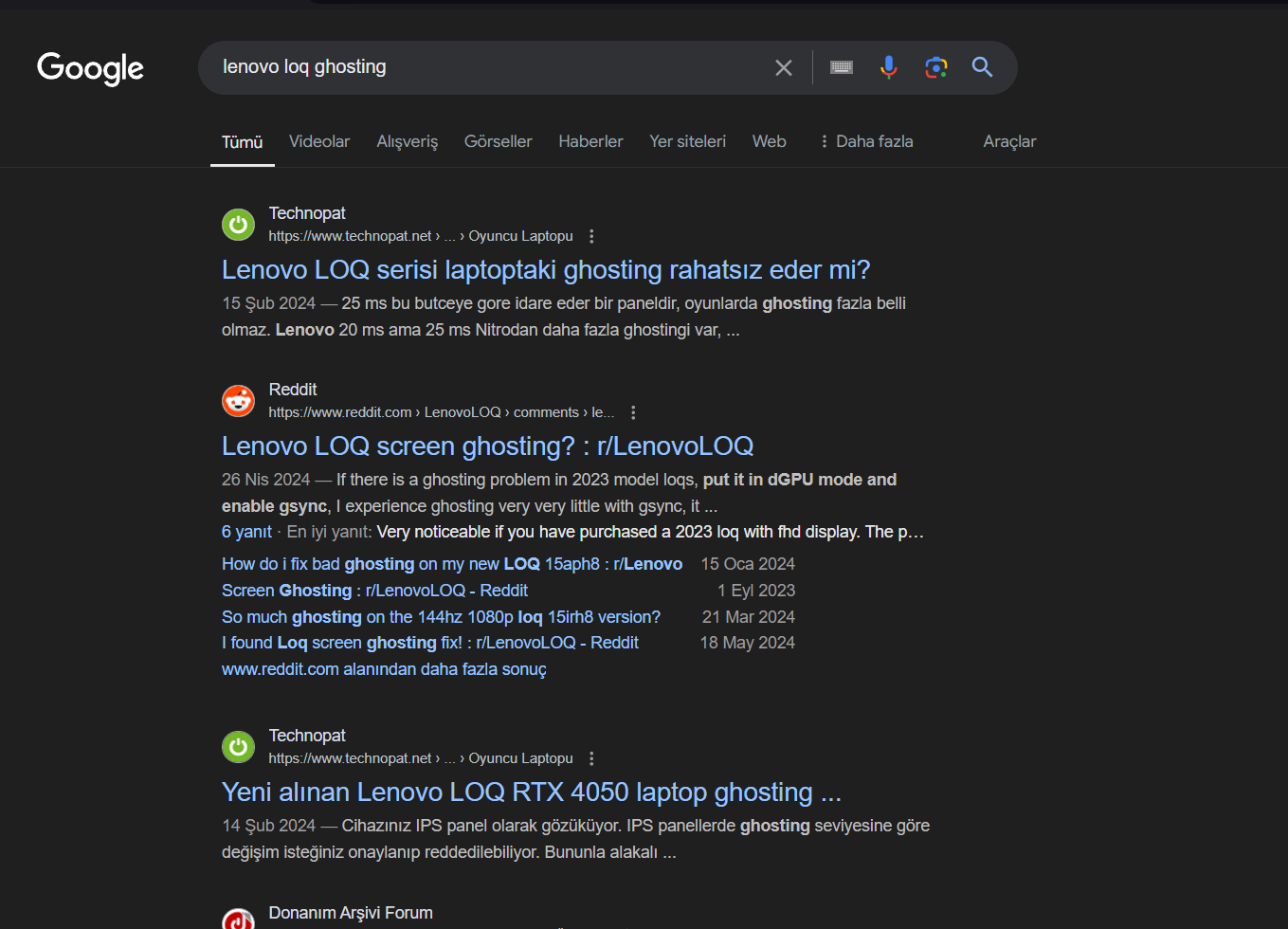Image resolution: width=1288 pixels, height=929 pixels.
Task: Open Google Lens image search
Action: pos(936,67)
